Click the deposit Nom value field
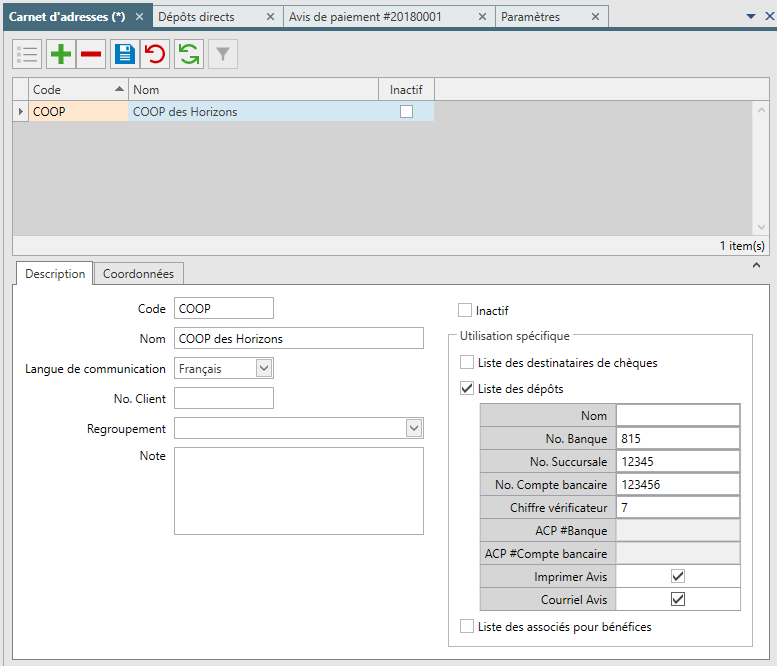Viewport: 777px width, 666px height. pyautogui.click(x=678, y=415)
